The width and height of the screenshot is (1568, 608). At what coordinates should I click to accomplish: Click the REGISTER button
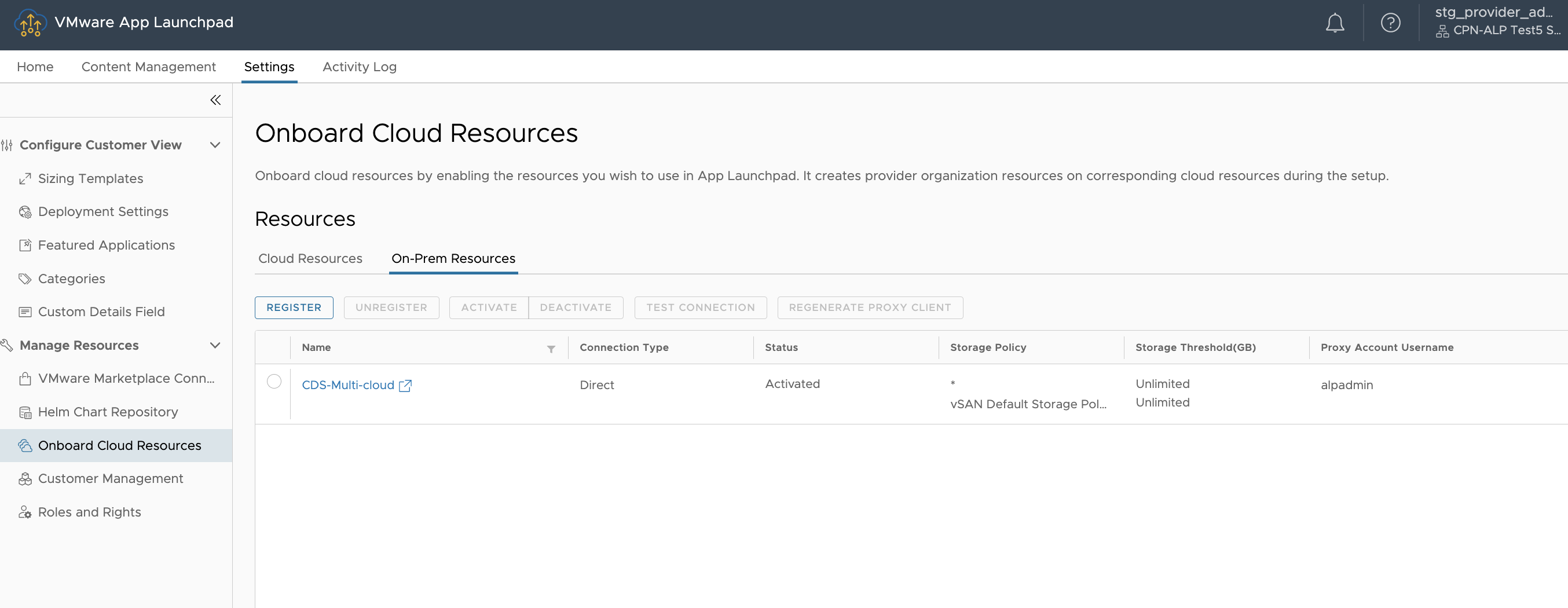(x=294, y=307)
